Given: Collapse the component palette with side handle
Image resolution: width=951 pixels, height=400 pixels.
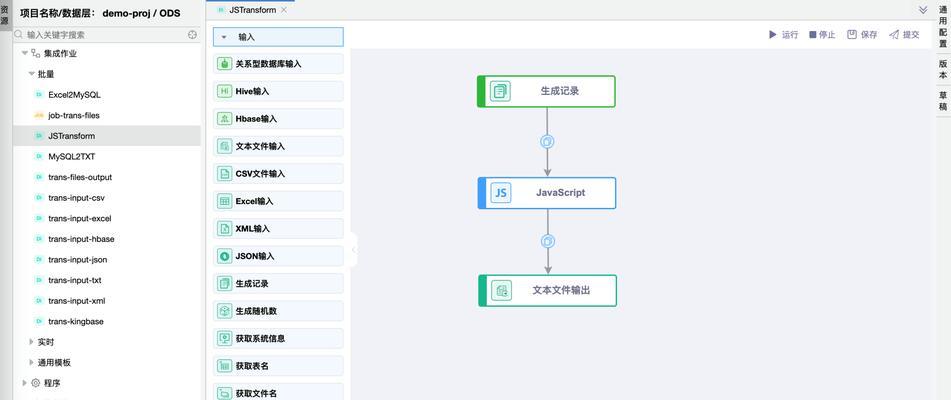Looking at the screenshot, I should [x=354, y=249].
